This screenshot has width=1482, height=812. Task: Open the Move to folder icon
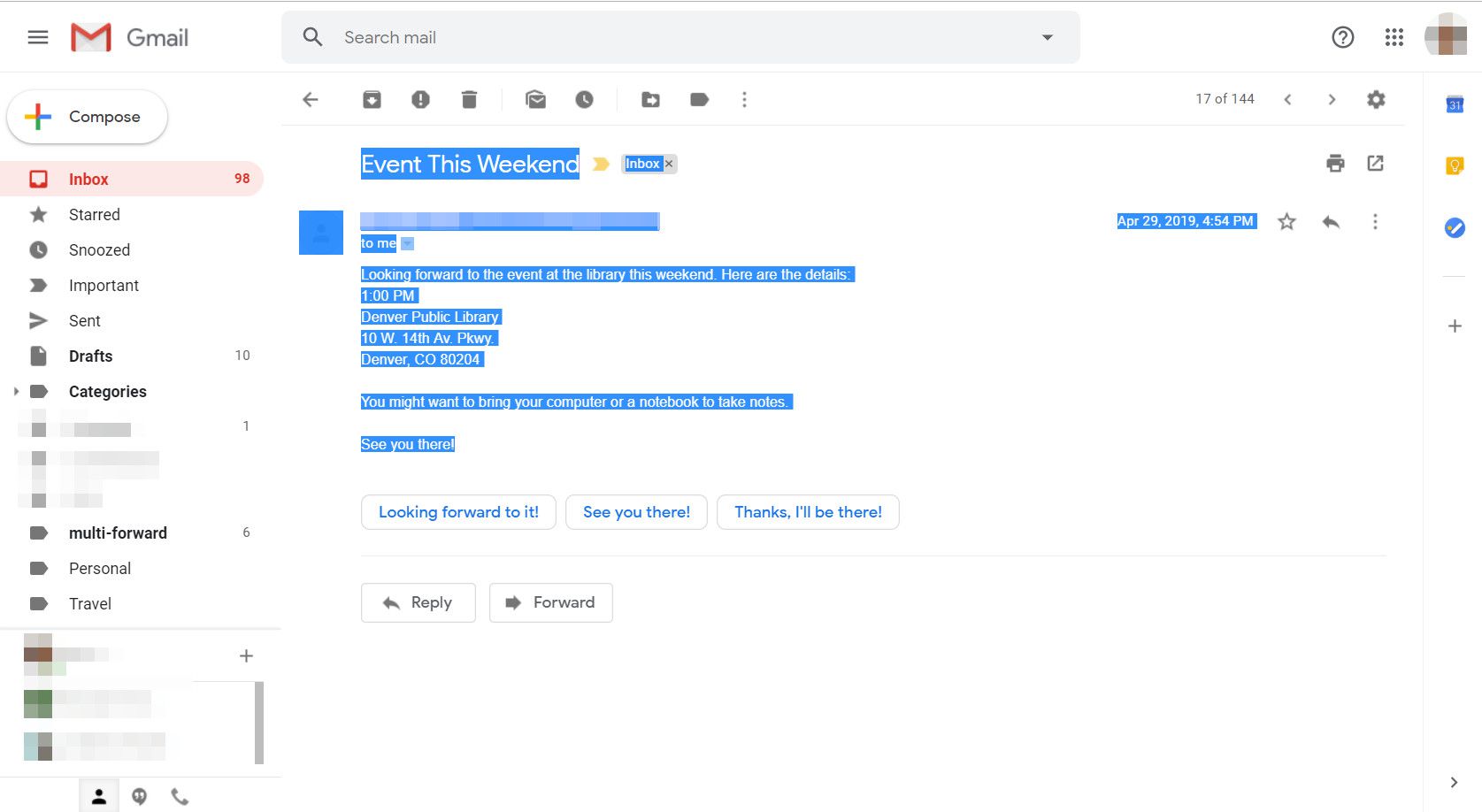coord(651,99)
